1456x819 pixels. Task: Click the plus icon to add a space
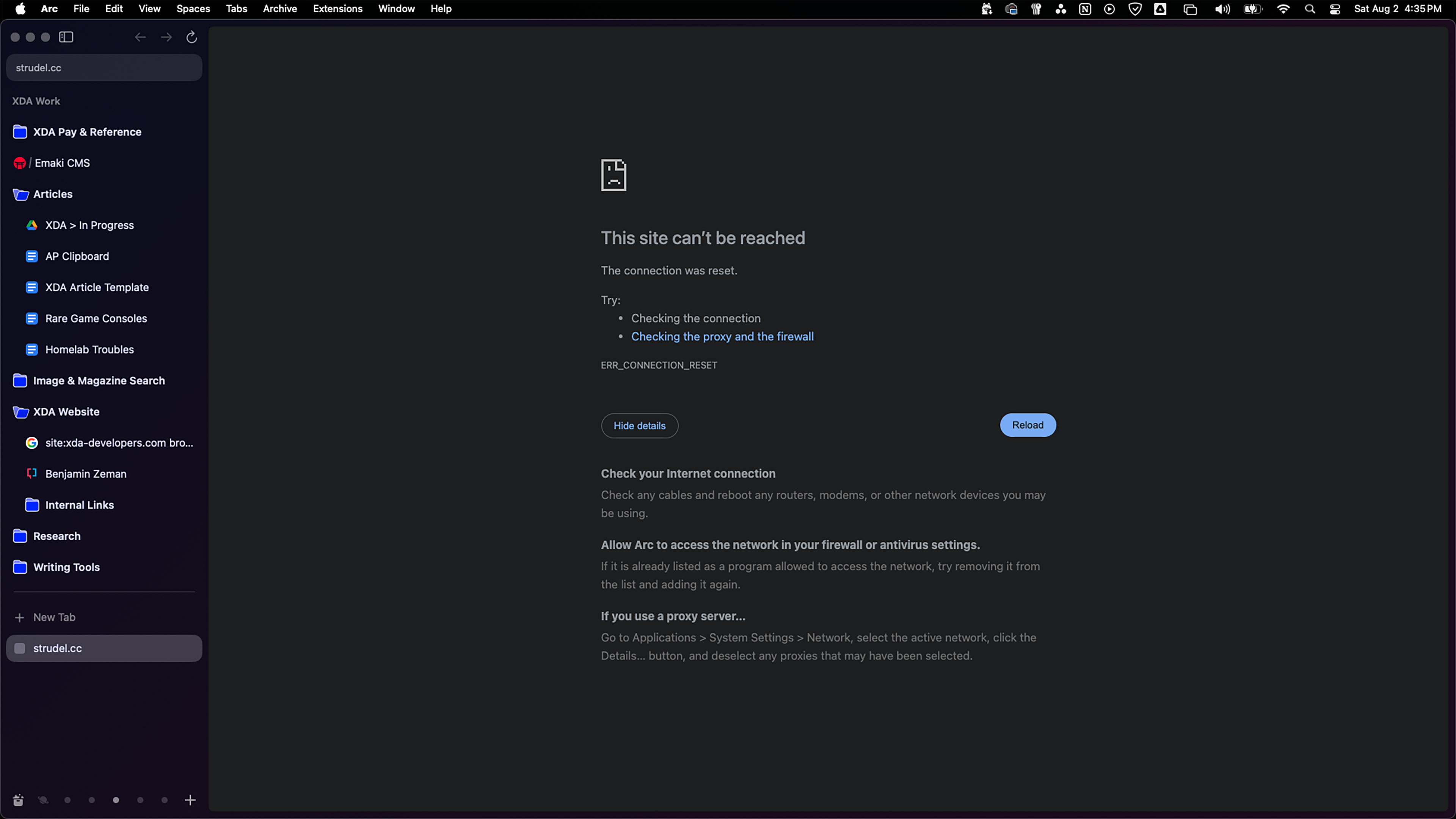pyautogui.click(x=190, y=800)
